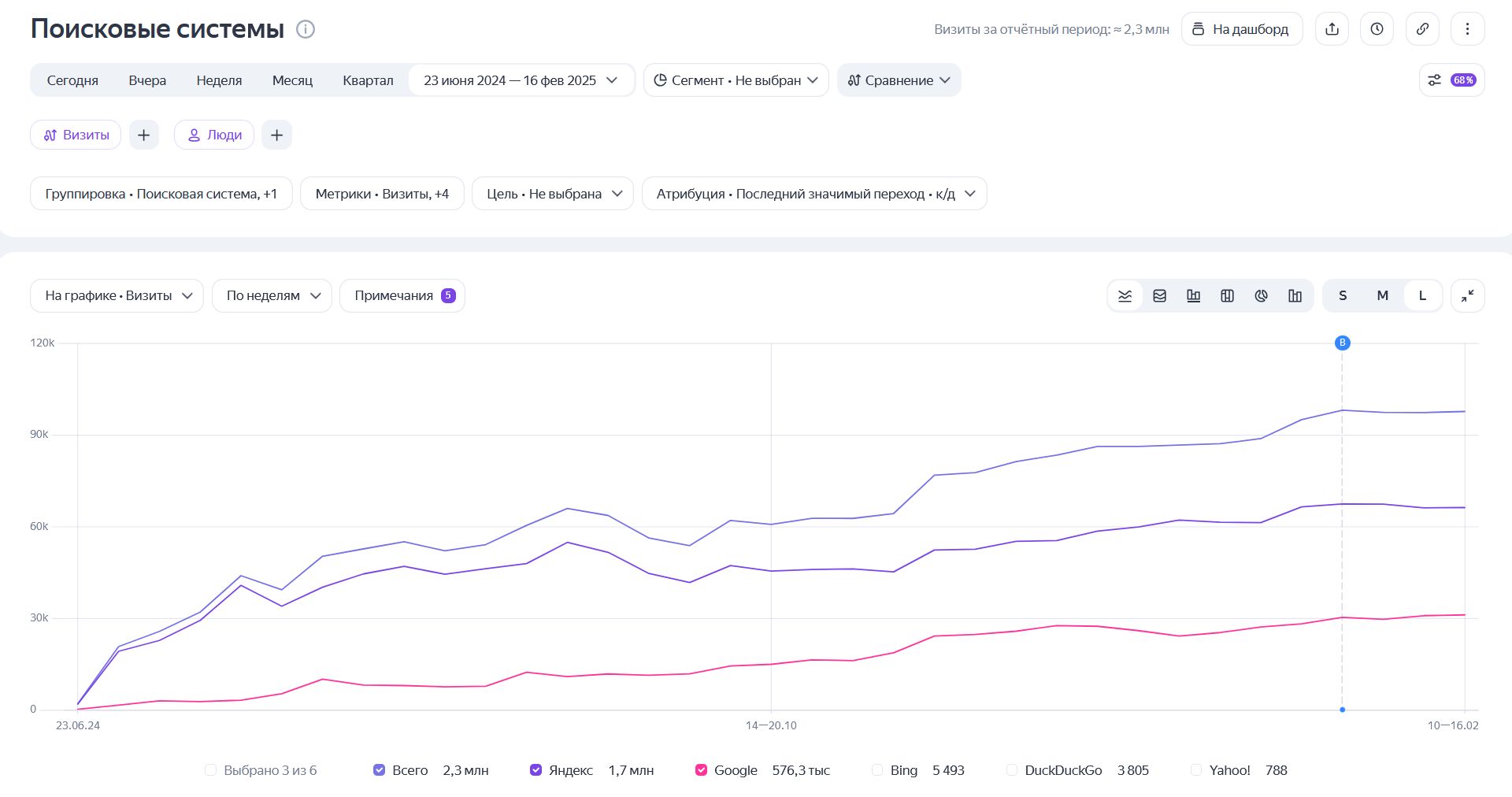The width and height of the screenshot is (1512, 797).
Task: Add another visits condition with plus next to Визиты
Action: click(143, 135)
